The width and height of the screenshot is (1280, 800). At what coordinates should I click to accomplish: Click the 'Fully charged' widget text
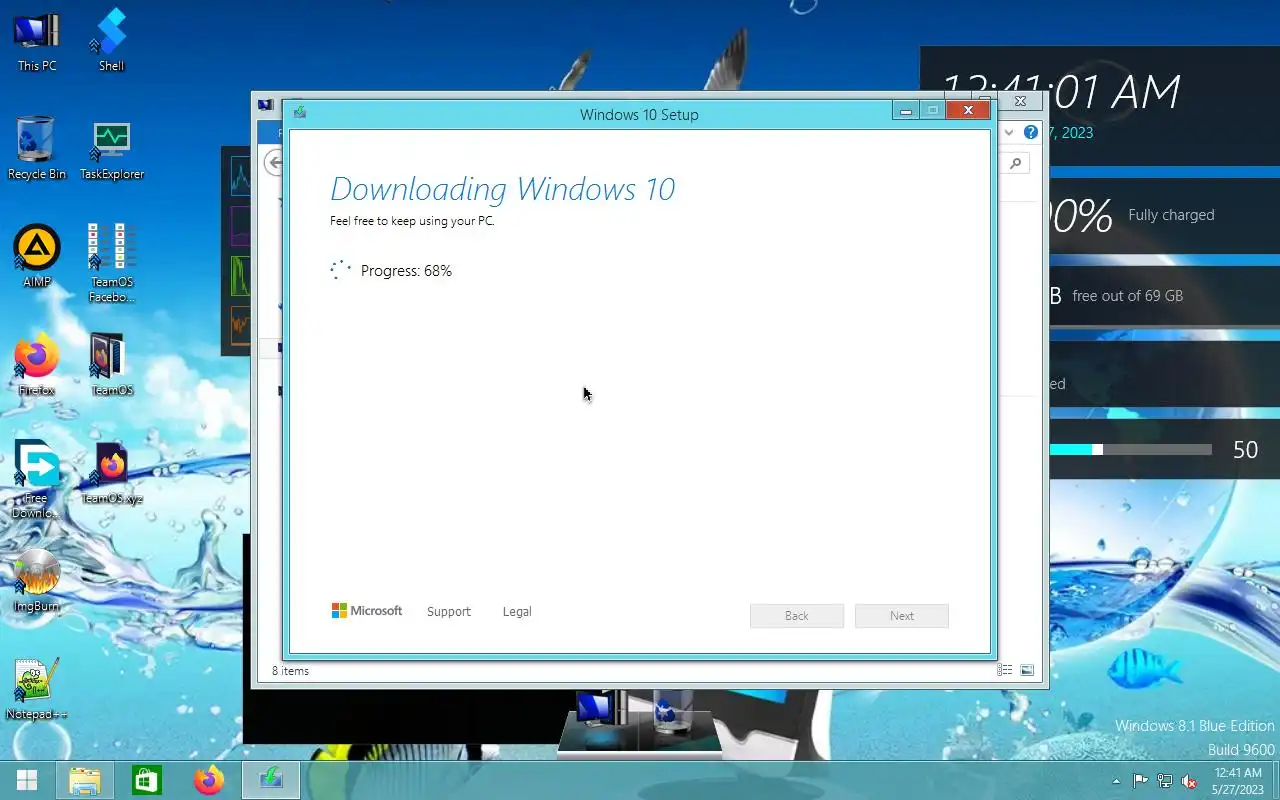(x=1171, y=215)
